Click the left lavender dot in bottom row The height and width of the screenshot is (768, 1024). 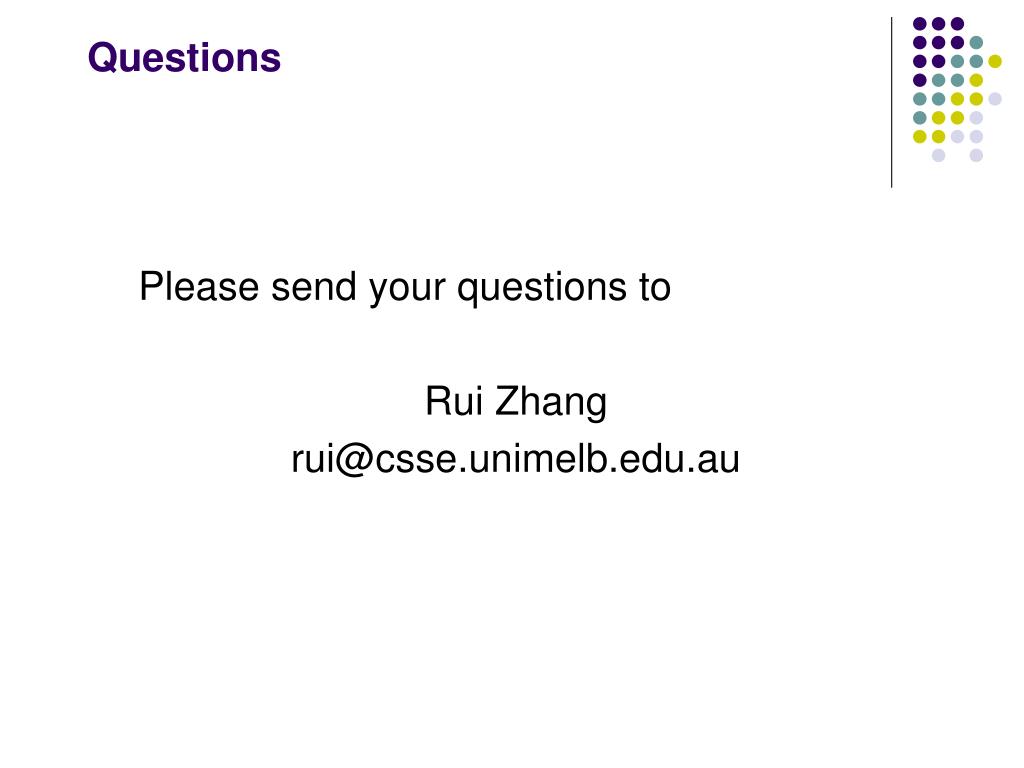click(938, 155)
